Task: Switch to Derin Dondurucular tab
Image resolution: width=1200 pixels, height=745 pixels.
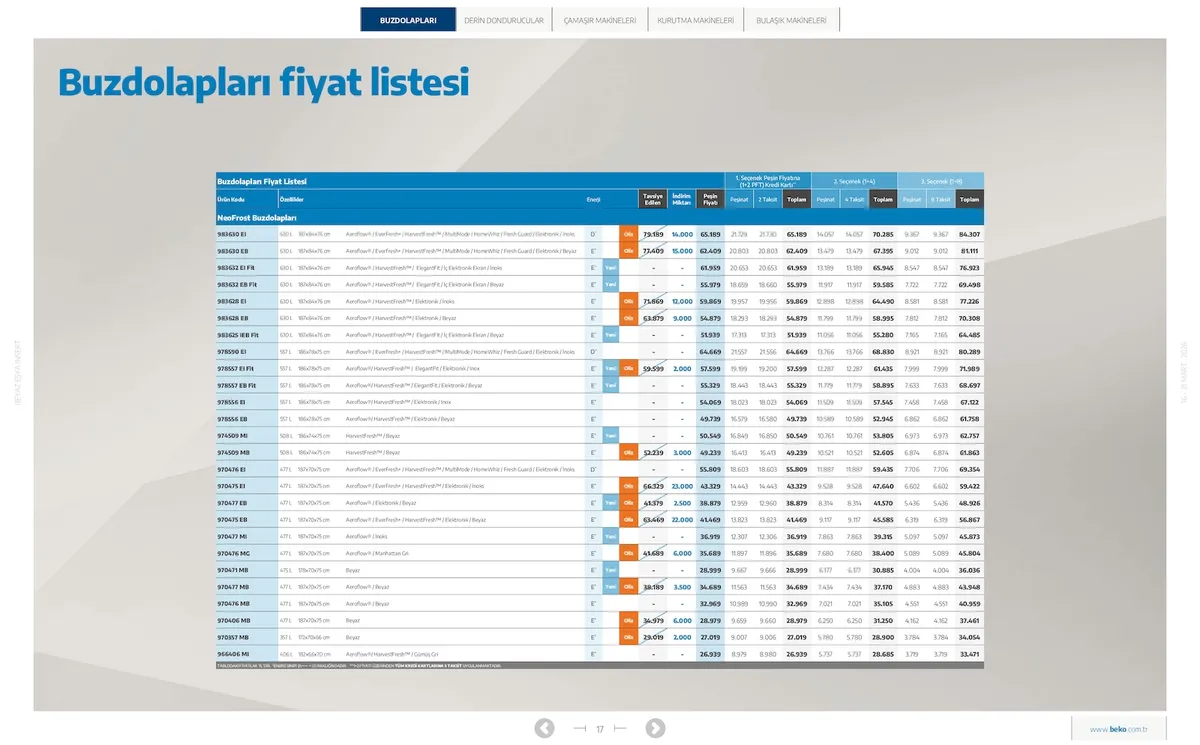Action: point(504,20)
